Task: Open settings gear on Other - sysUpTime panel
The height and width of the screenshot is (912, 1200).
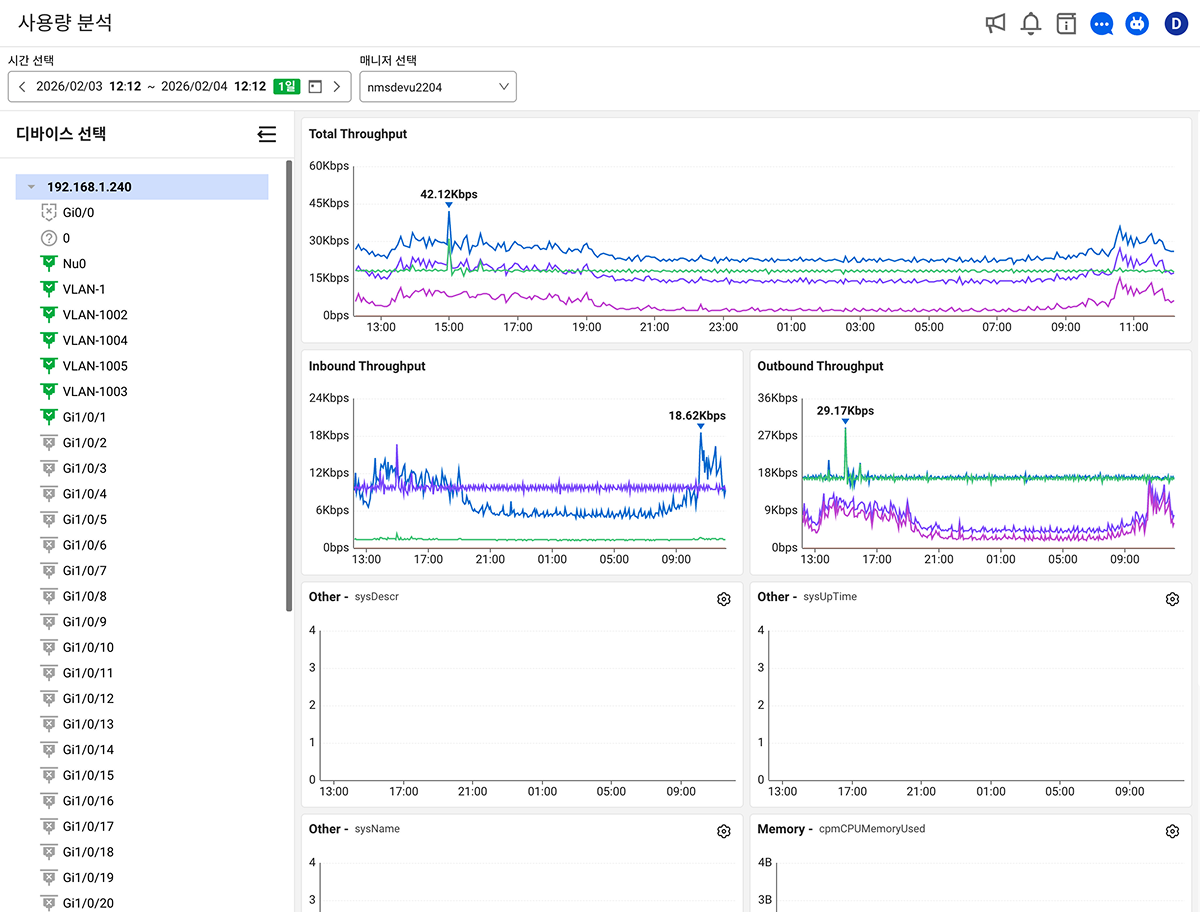Action: [x=1172, y=598]
